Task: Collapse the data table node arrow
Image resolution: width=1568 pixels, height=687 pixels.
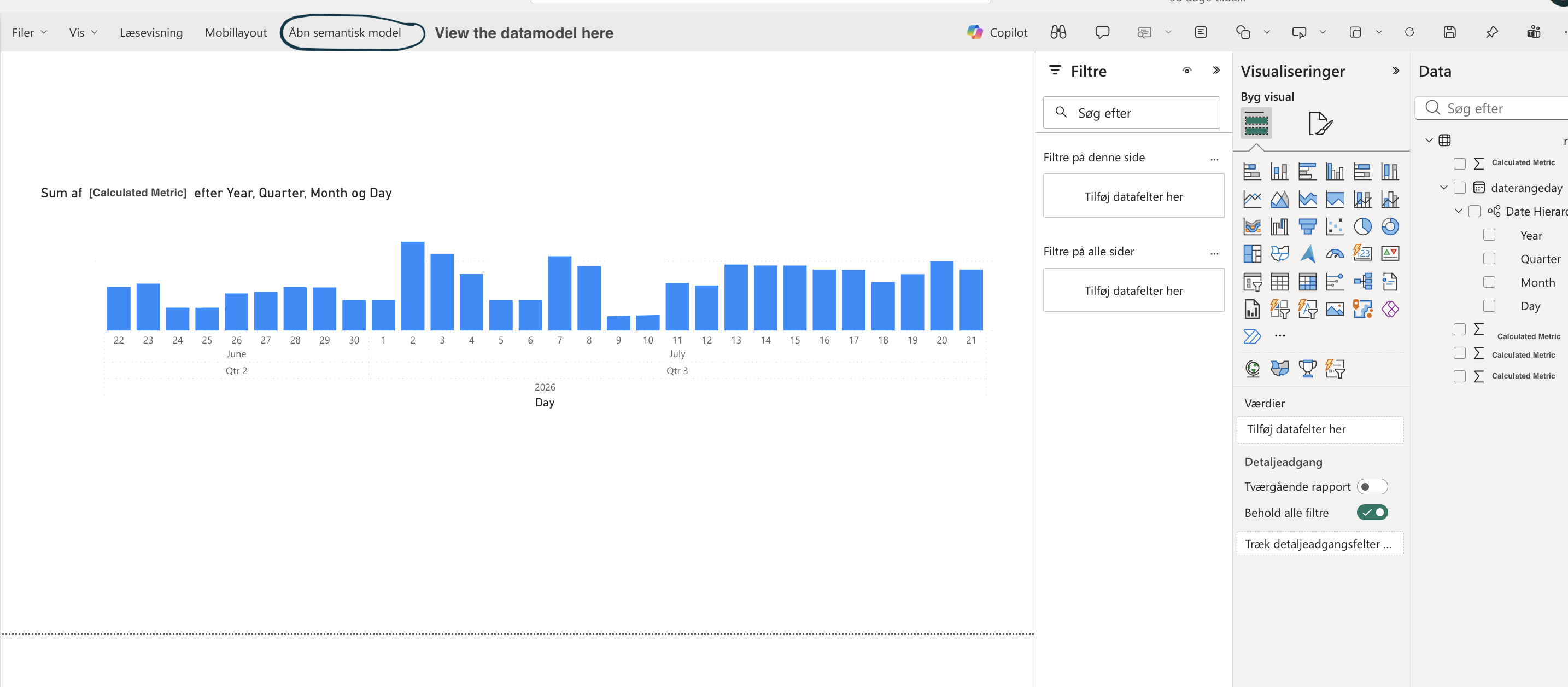Action: pyautogui.click(x=1428, y=141)
